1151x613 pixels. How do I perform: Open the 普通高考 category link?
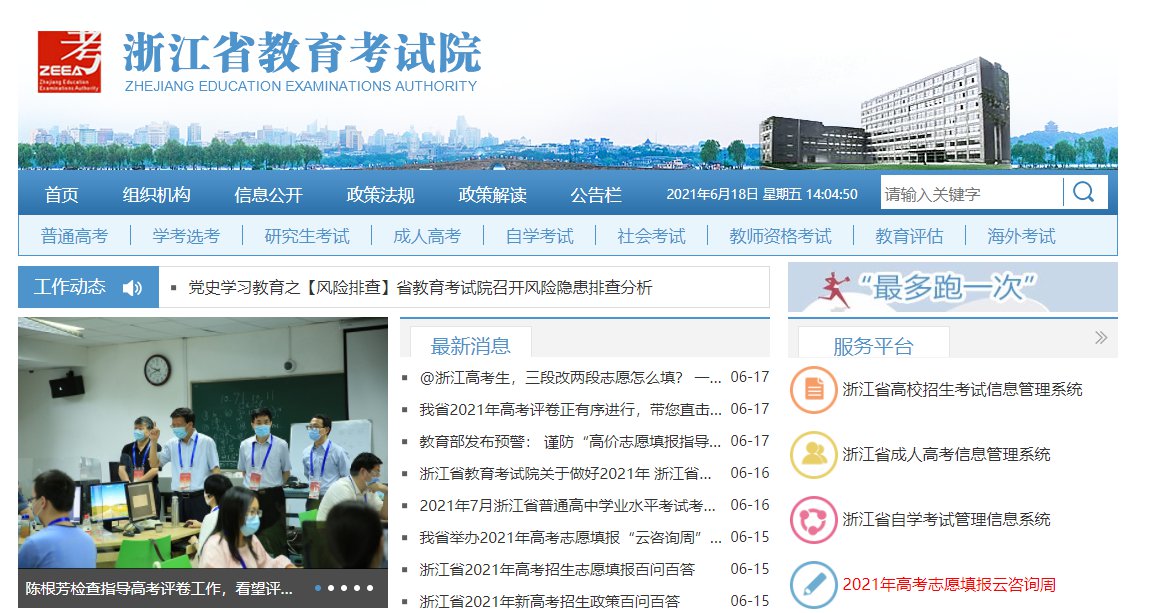pyautogui.click(x=74, y=236)
